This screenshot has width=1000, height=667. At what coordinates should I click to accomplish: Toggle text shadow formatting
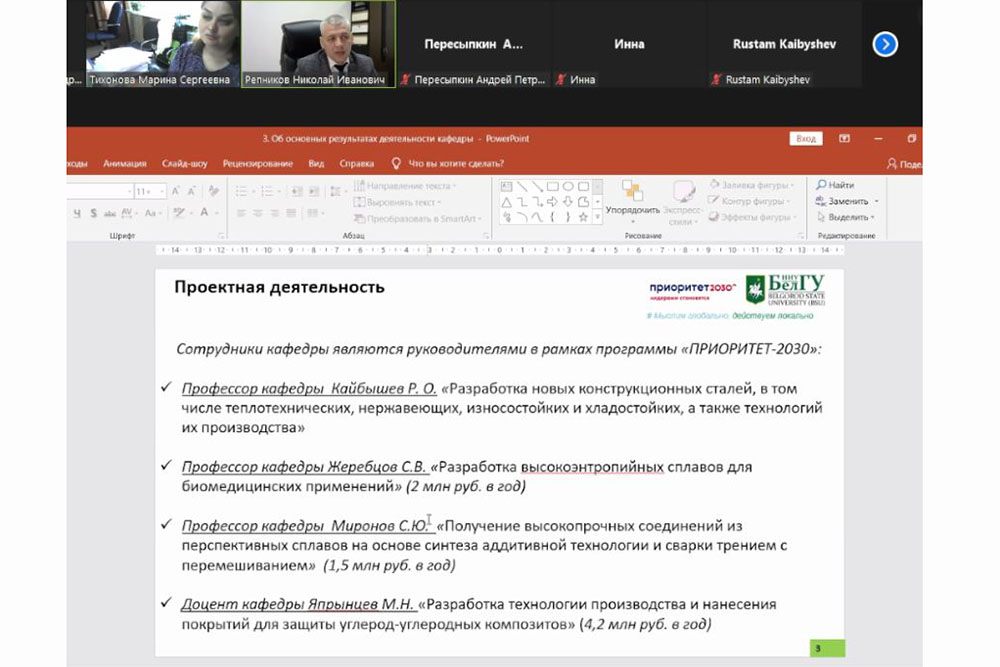pyautogui.click(x=93, y=213)
